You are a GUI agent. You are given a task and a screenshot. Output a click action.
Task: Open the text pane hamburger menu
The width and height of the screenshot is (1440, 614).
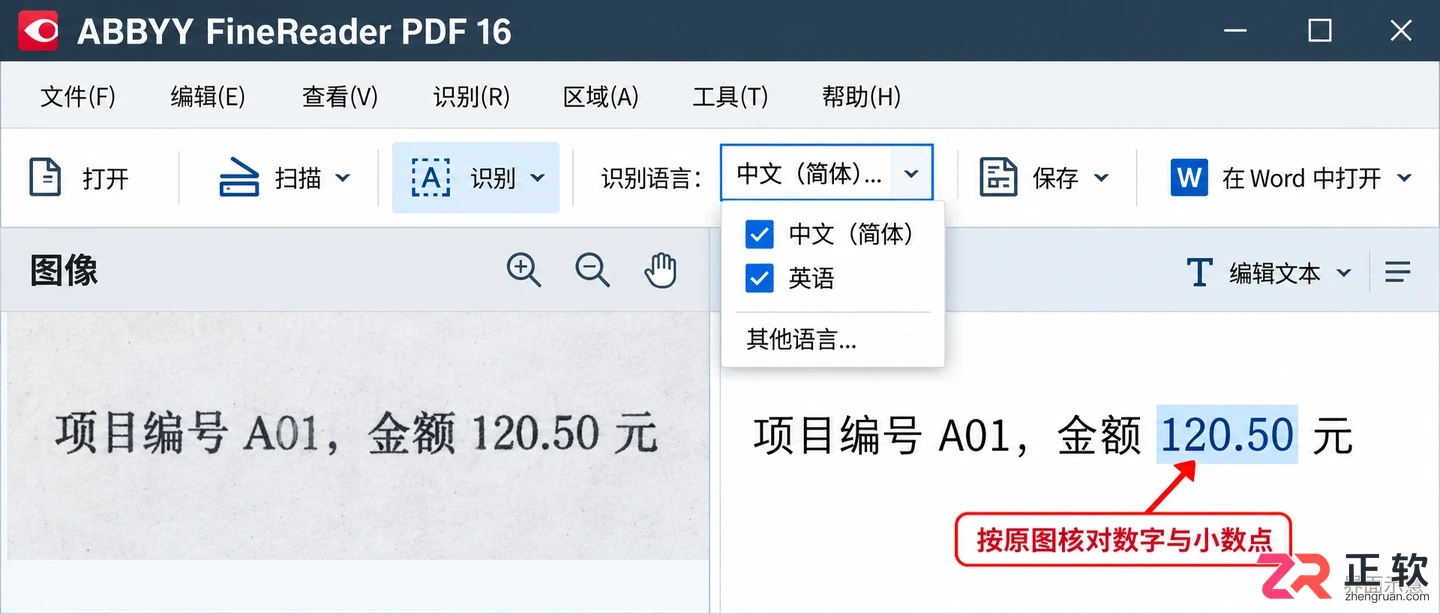click(1398, 272)
